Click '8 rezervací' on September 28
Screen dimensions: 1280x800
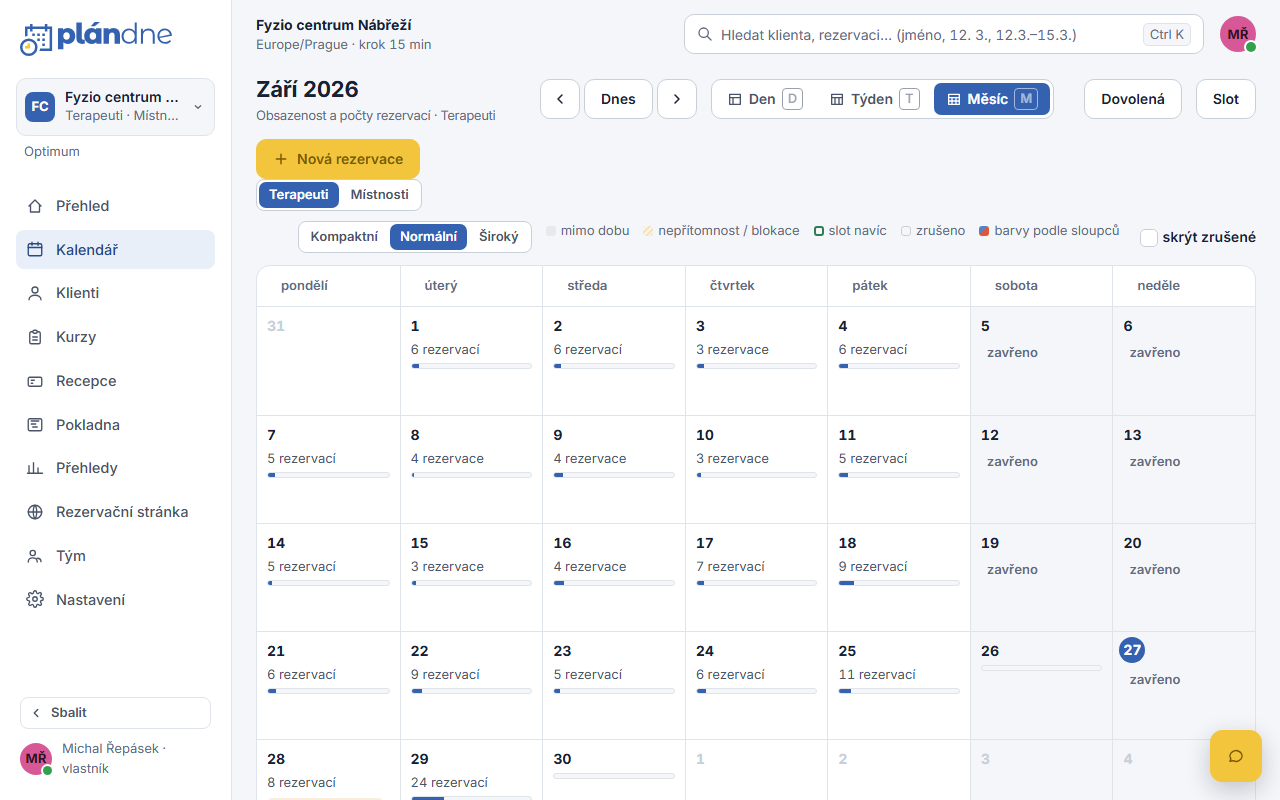tap(301, 782)
